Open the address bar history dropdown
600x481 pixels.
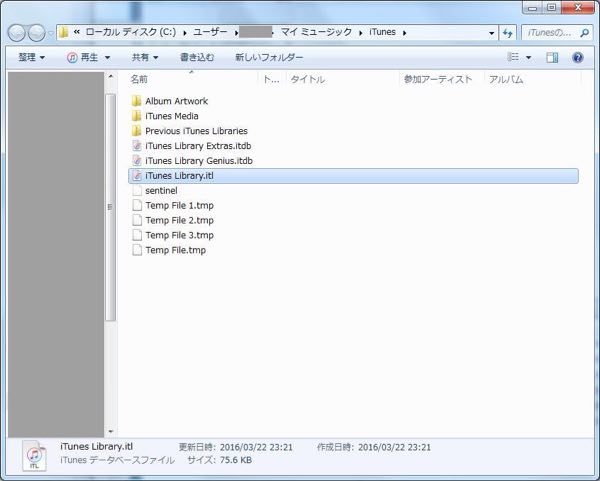tap(491, 33)
